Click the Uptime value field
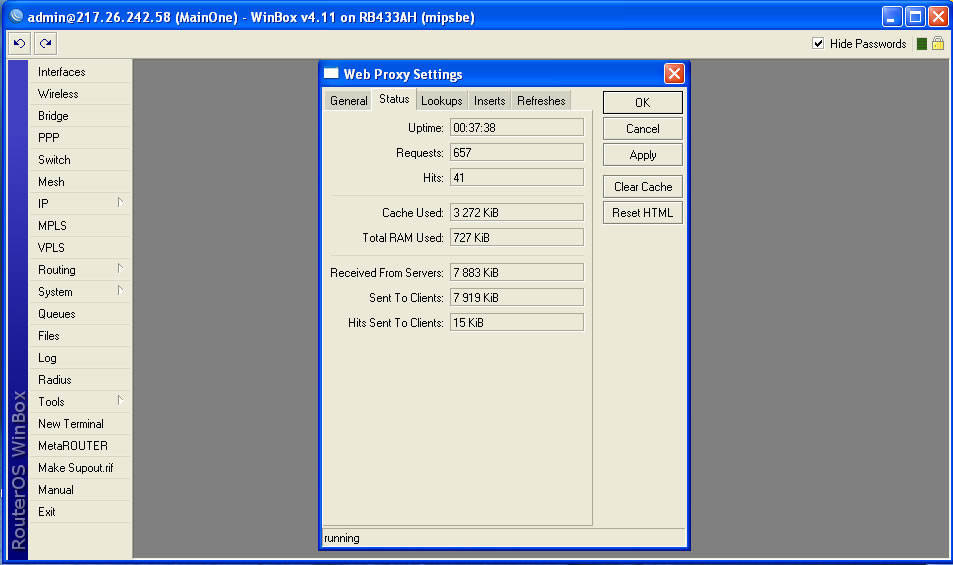Screen dimensions: 953x565 [517, 128]
